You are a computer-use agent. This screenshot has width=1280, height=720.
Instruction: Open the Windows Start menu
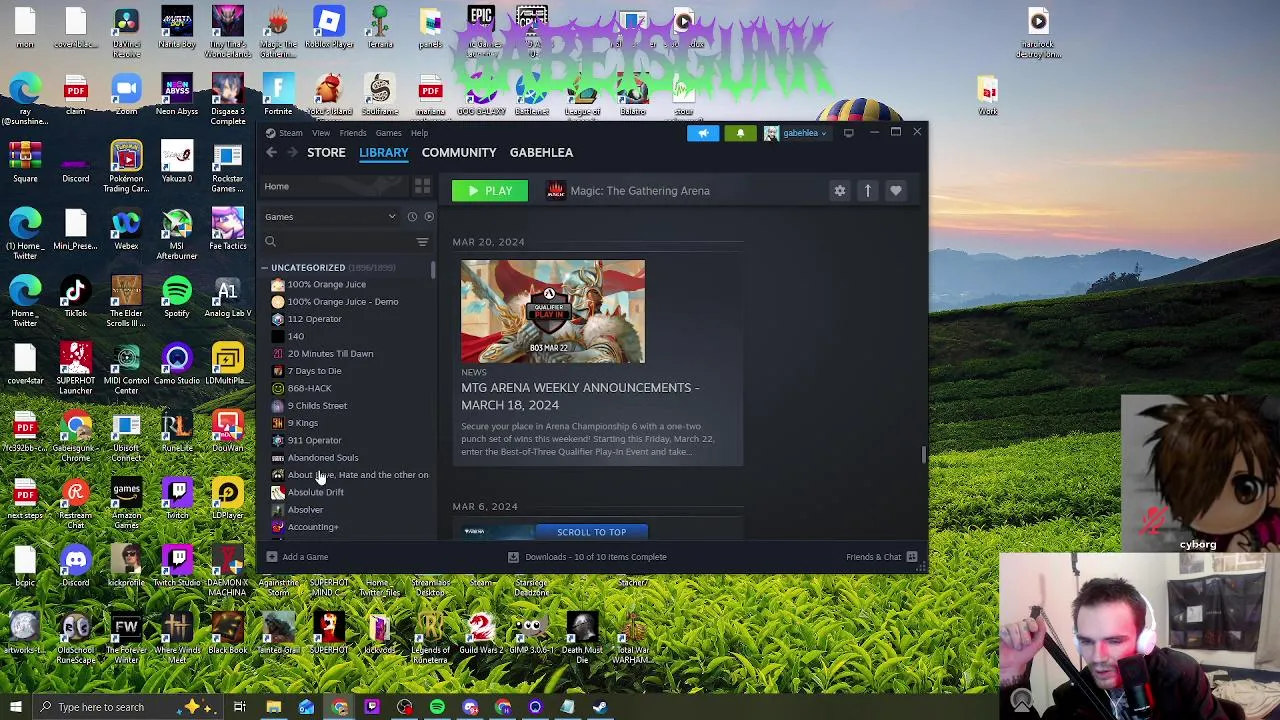[x=15, y=707]
